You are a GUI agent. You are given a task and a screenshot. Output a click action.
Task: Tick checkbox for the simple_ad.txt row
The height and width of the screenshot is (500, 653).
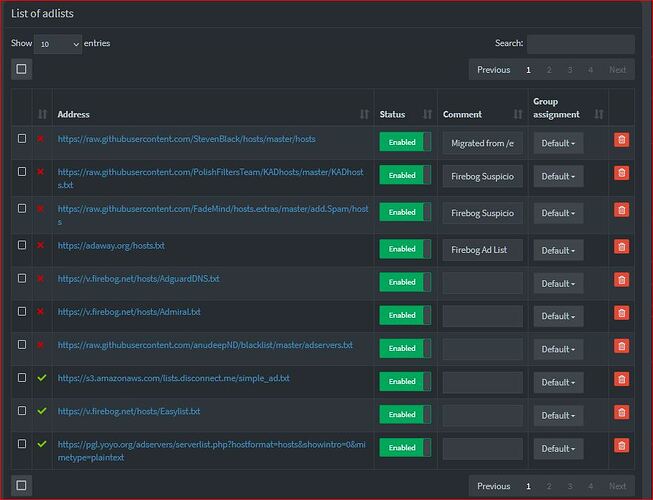22,378
